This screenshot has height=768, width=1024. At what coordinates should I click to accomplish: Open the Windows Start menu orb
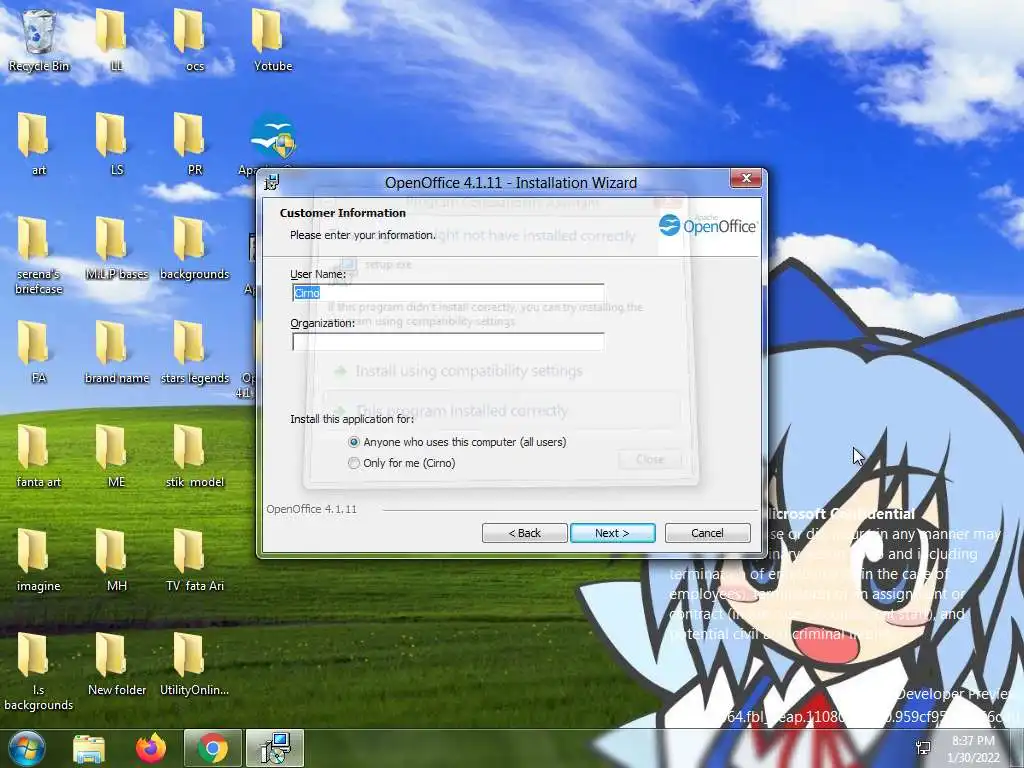(27, 748)
